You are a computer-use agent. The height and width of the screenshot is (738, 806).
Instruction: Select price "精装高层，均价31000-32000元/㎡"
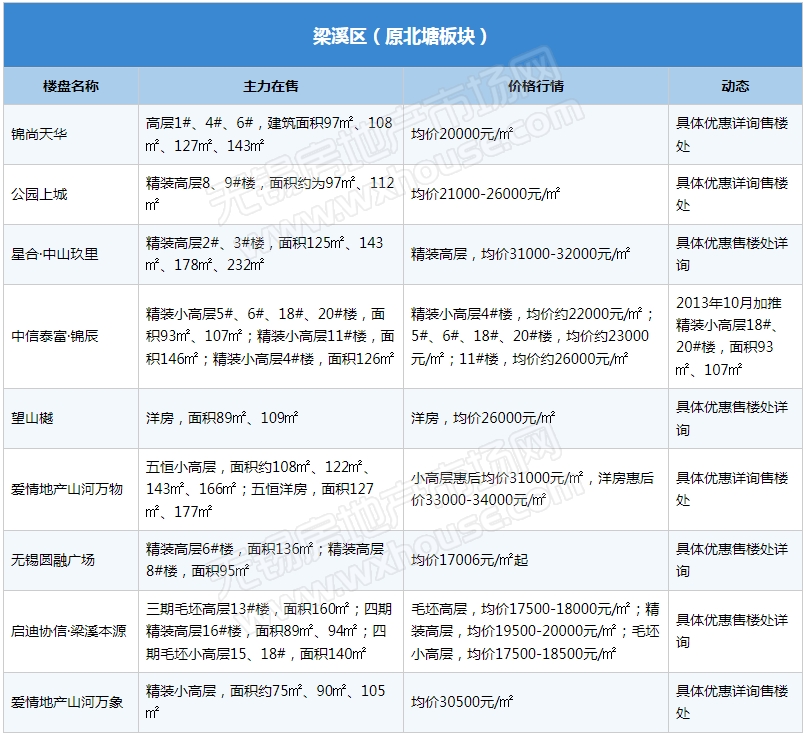[x=520, y=253]
